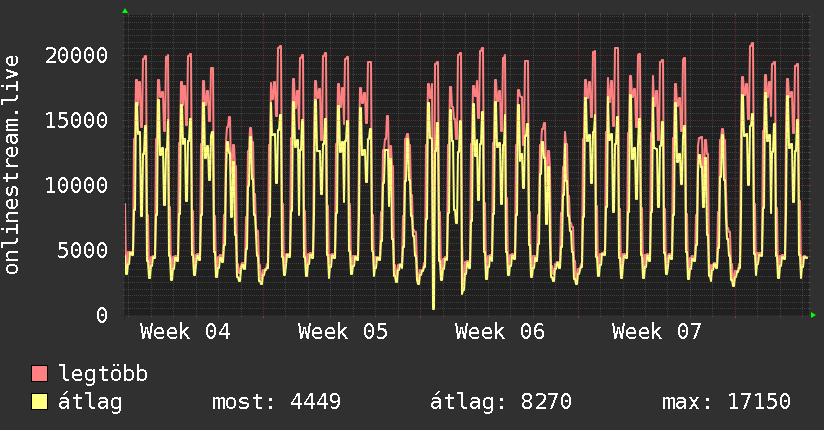Click the Week 06 x-axis label
The height and width of the screenshot is (430, 824).
[500, 332]
